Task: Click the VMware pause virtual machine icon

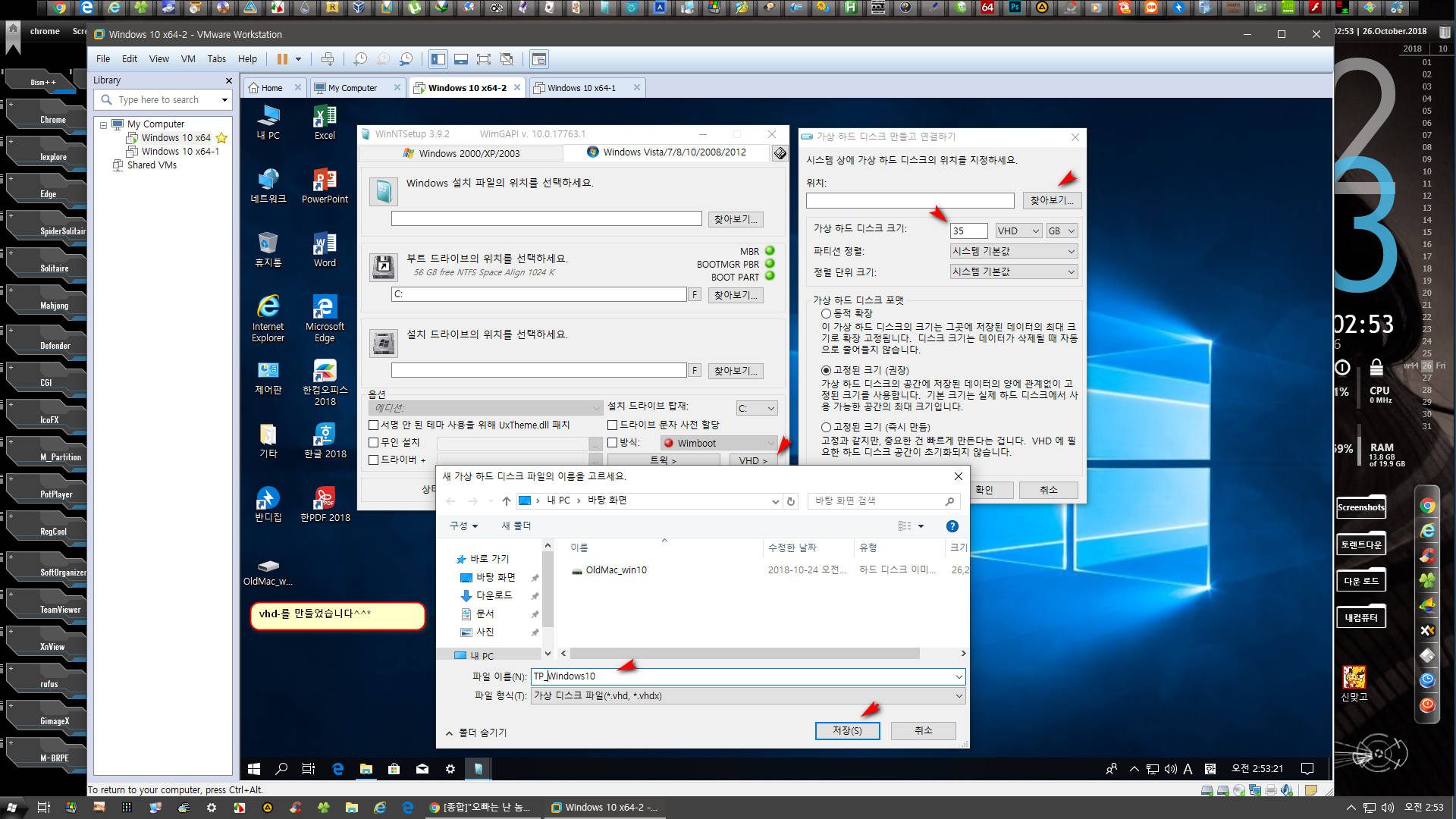Action: [282, 59]
